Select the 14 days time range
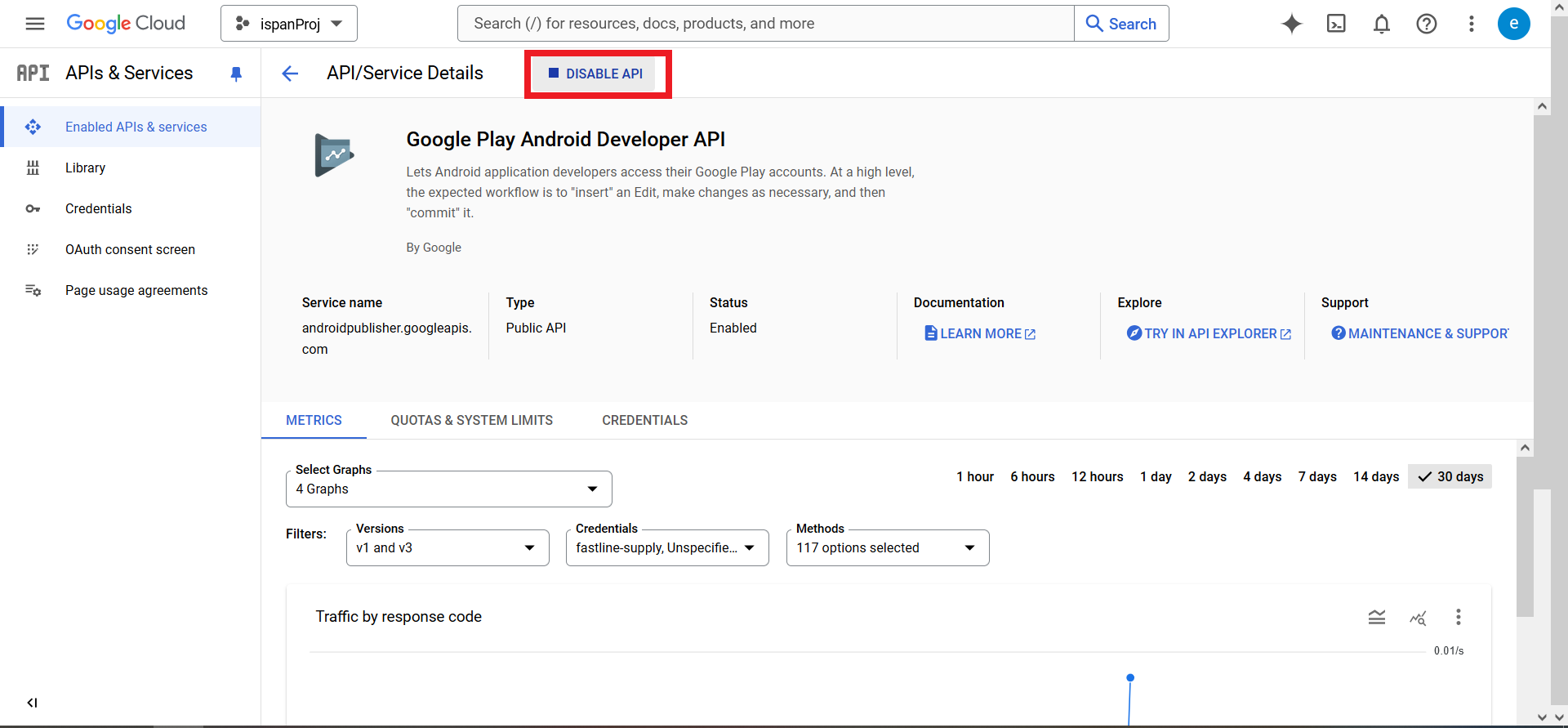 (x=1376, y=476)
